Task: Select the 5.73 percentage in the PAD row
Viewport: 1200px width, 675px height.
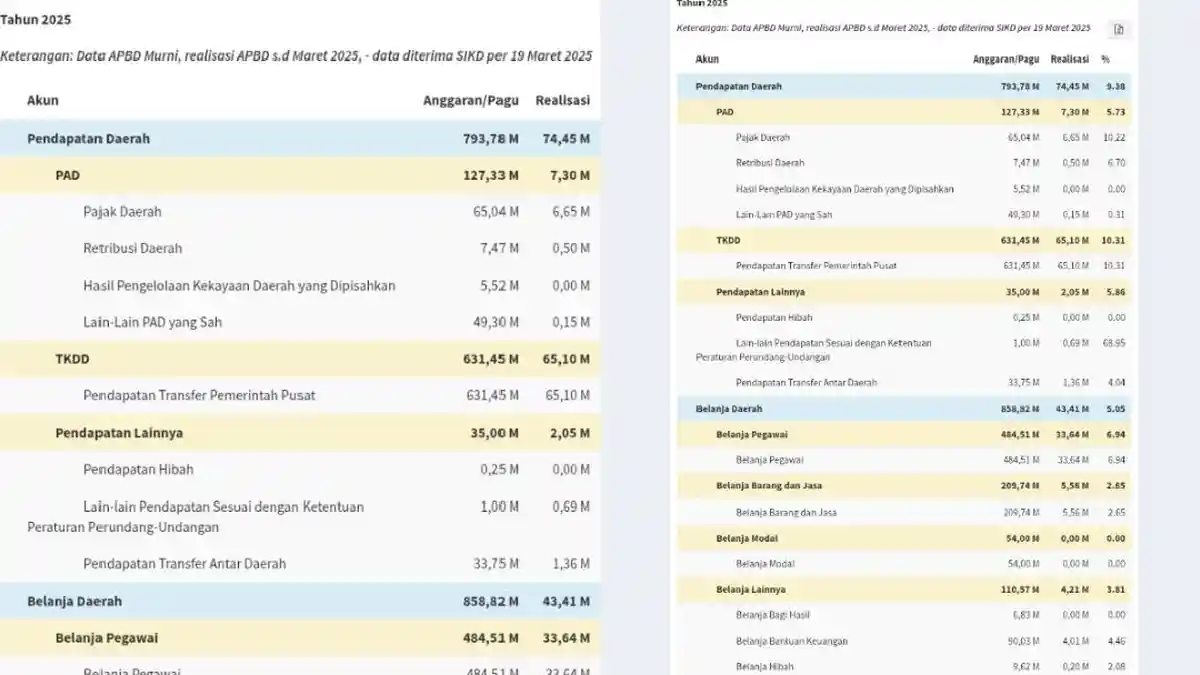Action: (1115, 112)
